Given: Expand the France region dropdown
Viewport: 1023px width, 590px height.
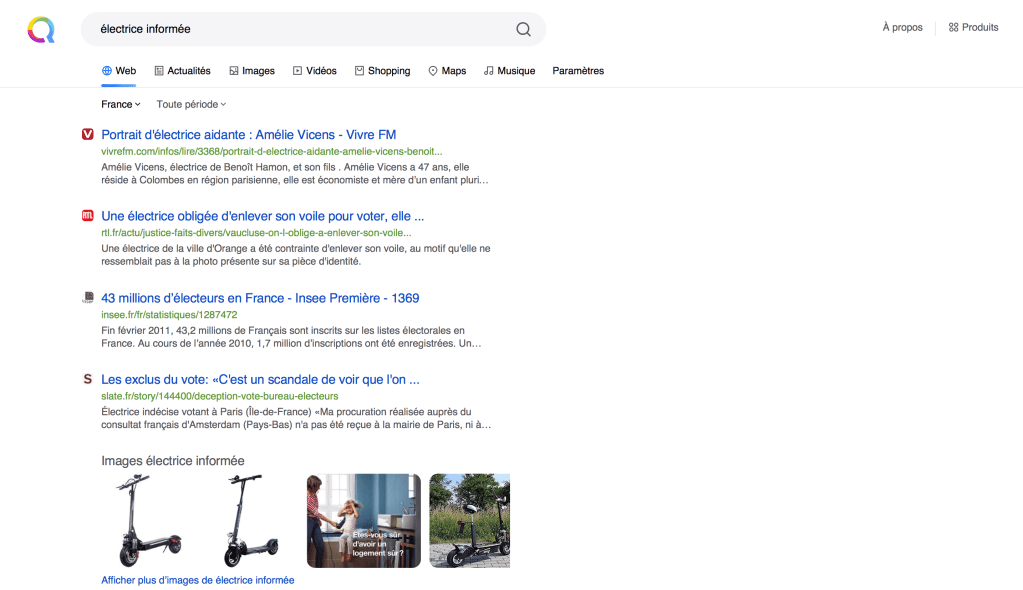Looking at the screenshot, I should (x=120, y=104).
